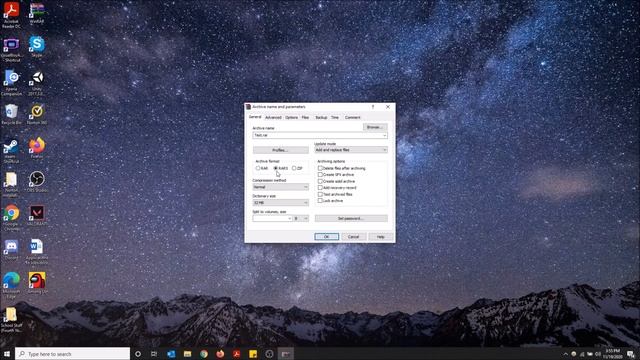Open File Explorer from taskbar

click(187, 354)
